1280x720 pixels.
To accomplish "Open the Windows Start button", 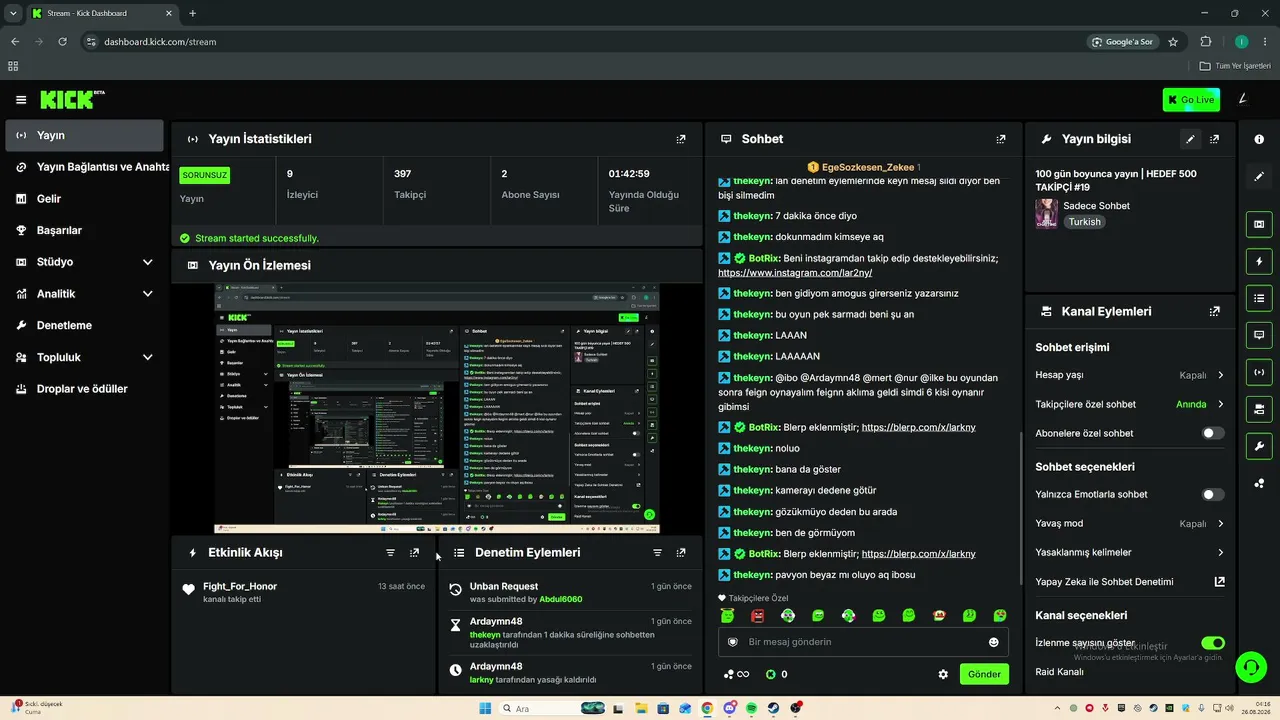I will click(x=485, y=708).
